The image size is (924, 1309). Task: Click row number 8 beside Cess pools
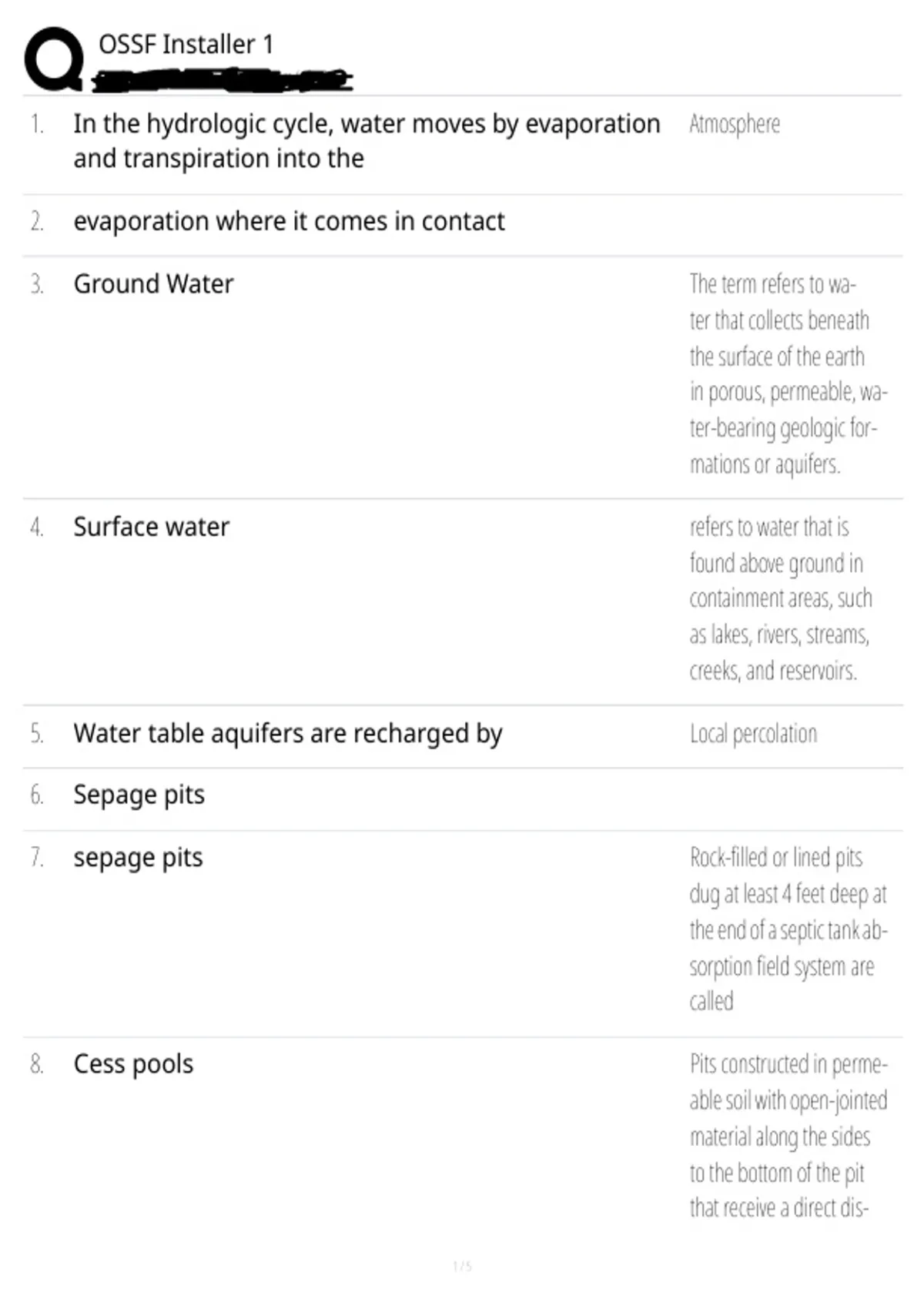point(37,1064)
